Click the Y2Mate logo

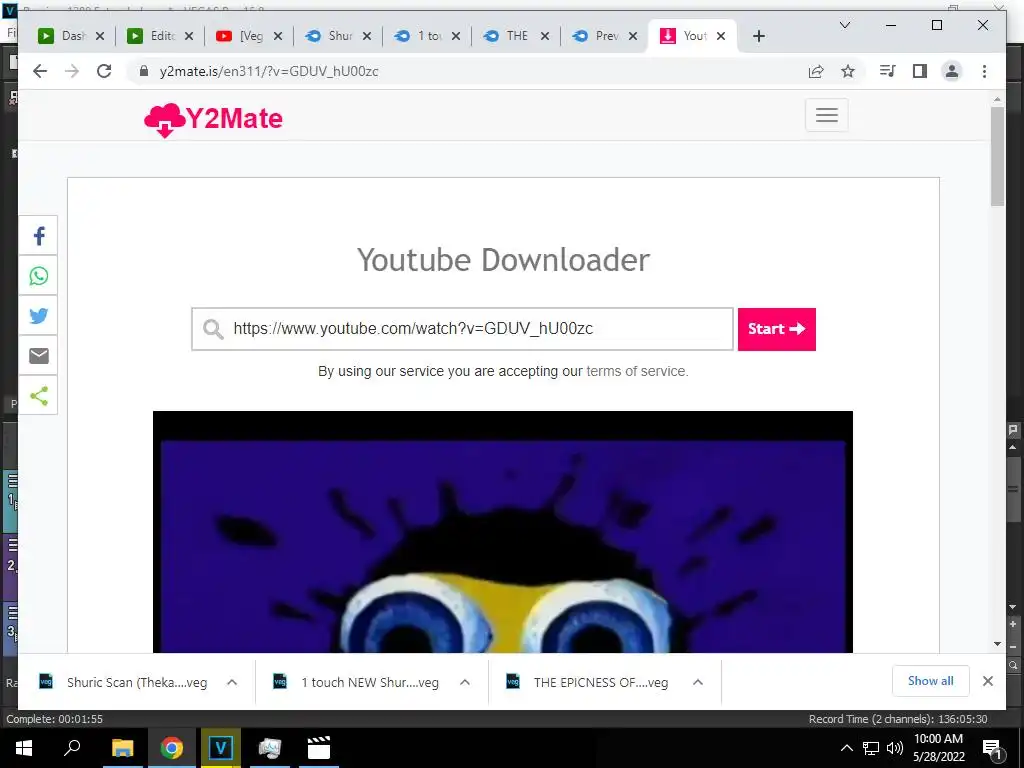coord(213,120)
